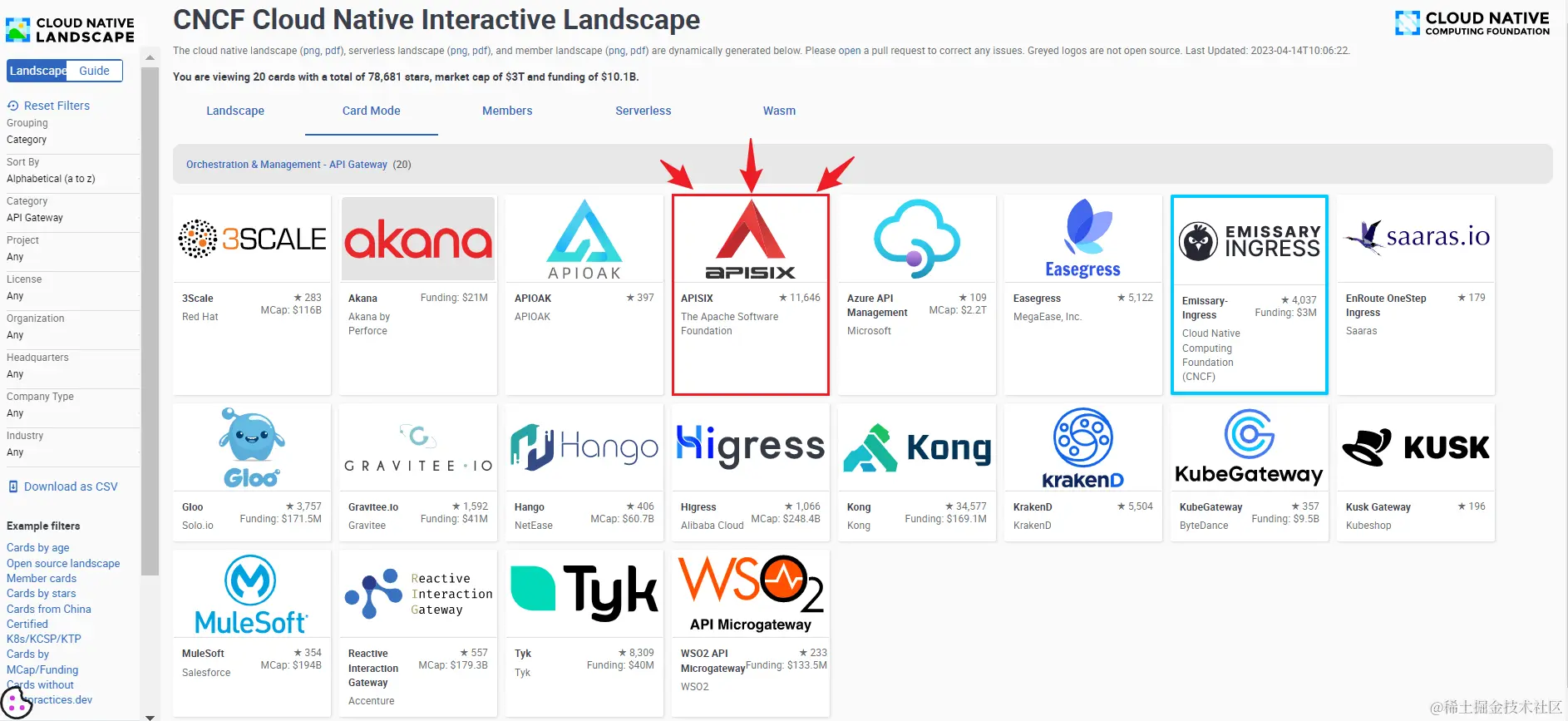Select the APIOAK logo
This screenshot has width=1568, height=721.
[584, 239]
